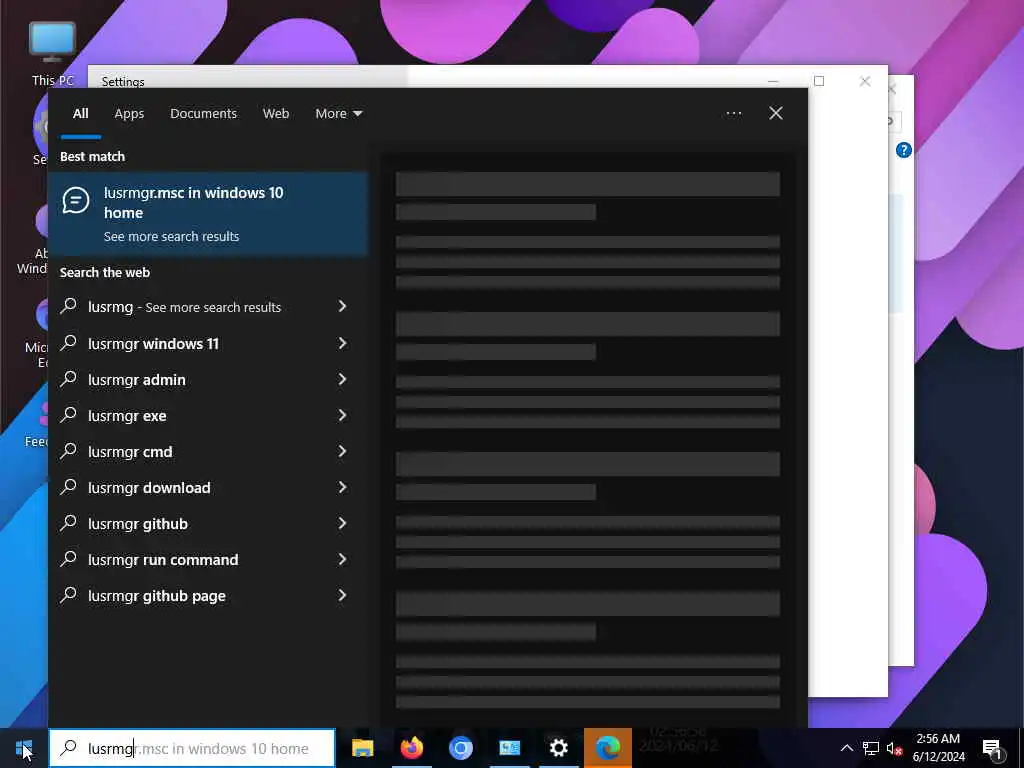Open the best match lusrmgr.msc in windows 10 home
This screenshot has width=1024, height=768.
208,213
